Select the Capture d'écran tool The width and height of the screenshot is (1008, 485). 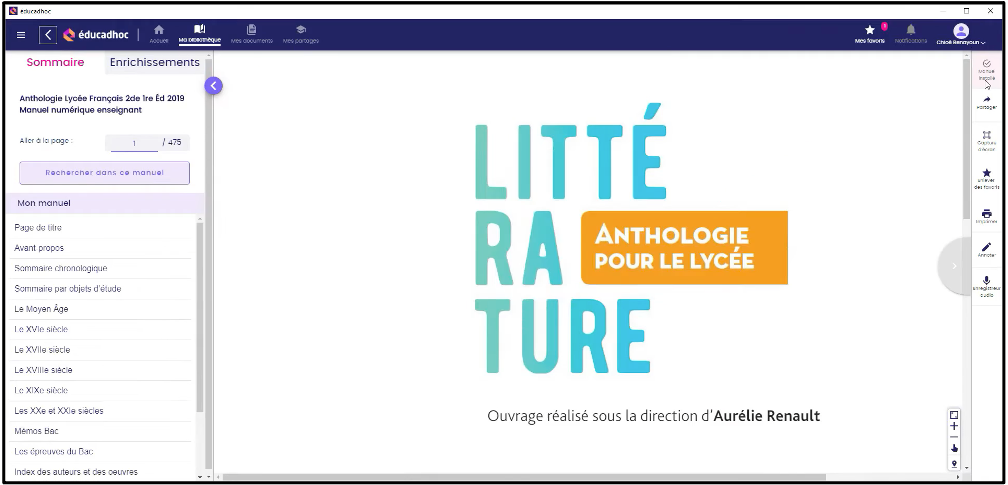pos(986,139)
